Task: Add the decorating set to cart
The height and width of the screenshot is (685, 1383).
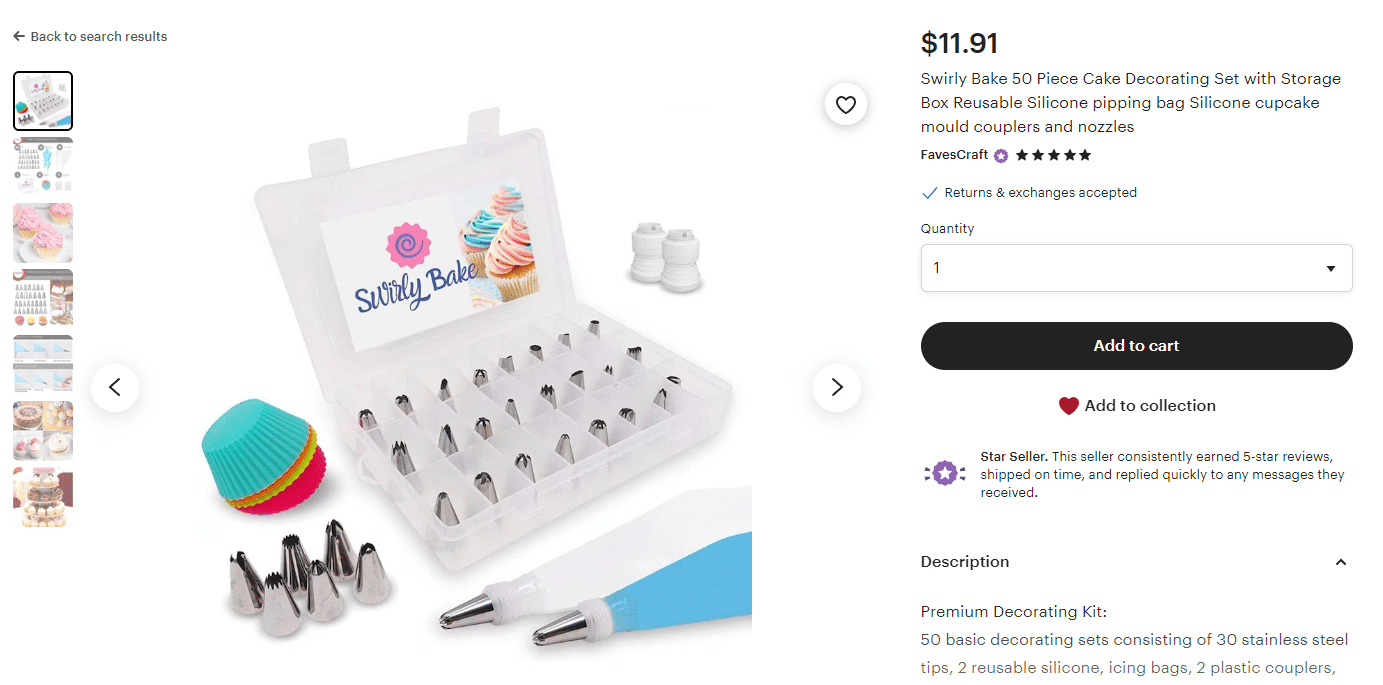Action: 1136,346
